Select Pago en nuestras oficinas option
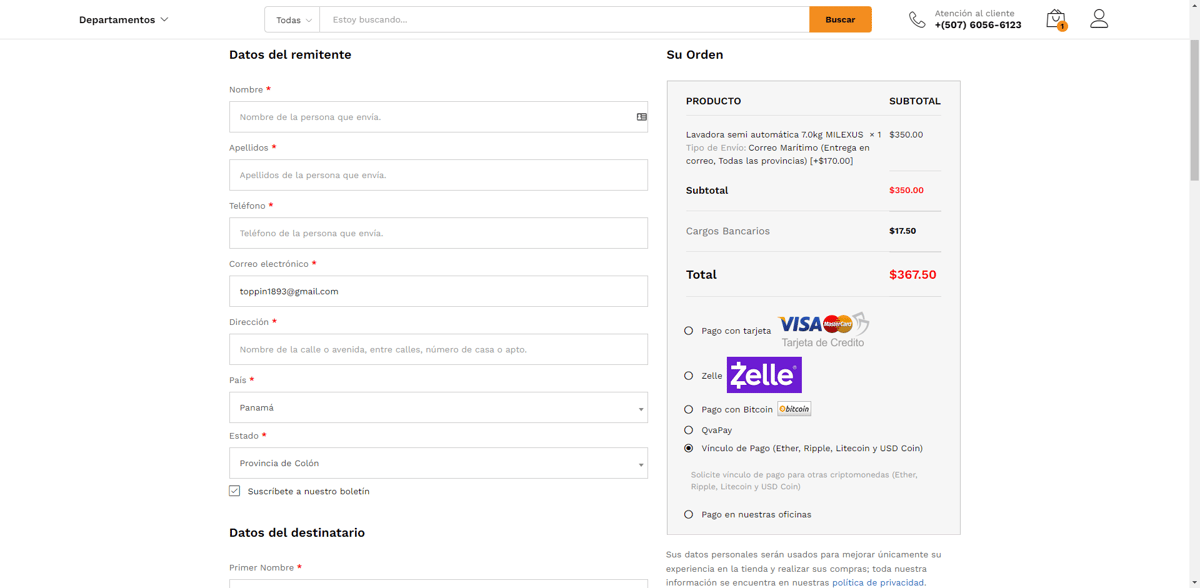This screenshot has width=1200, height=588. 689,515
